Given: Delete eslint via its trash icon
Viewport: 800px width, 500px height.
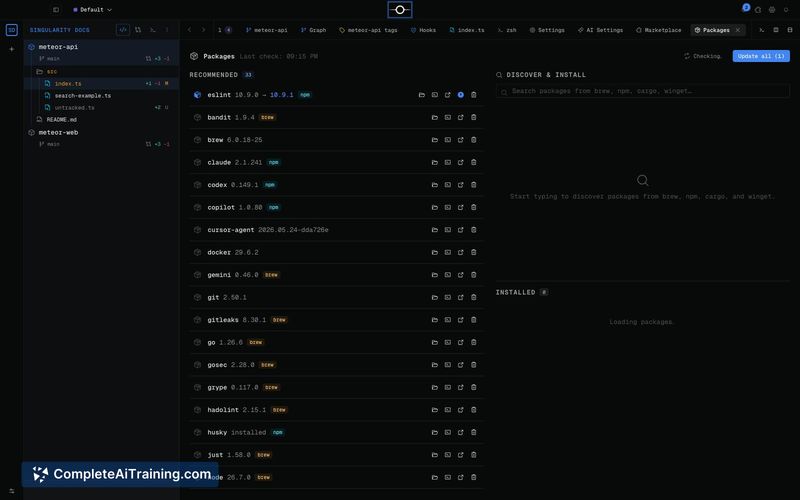Looking at the screenshot, I should click(x=473, y=95).
